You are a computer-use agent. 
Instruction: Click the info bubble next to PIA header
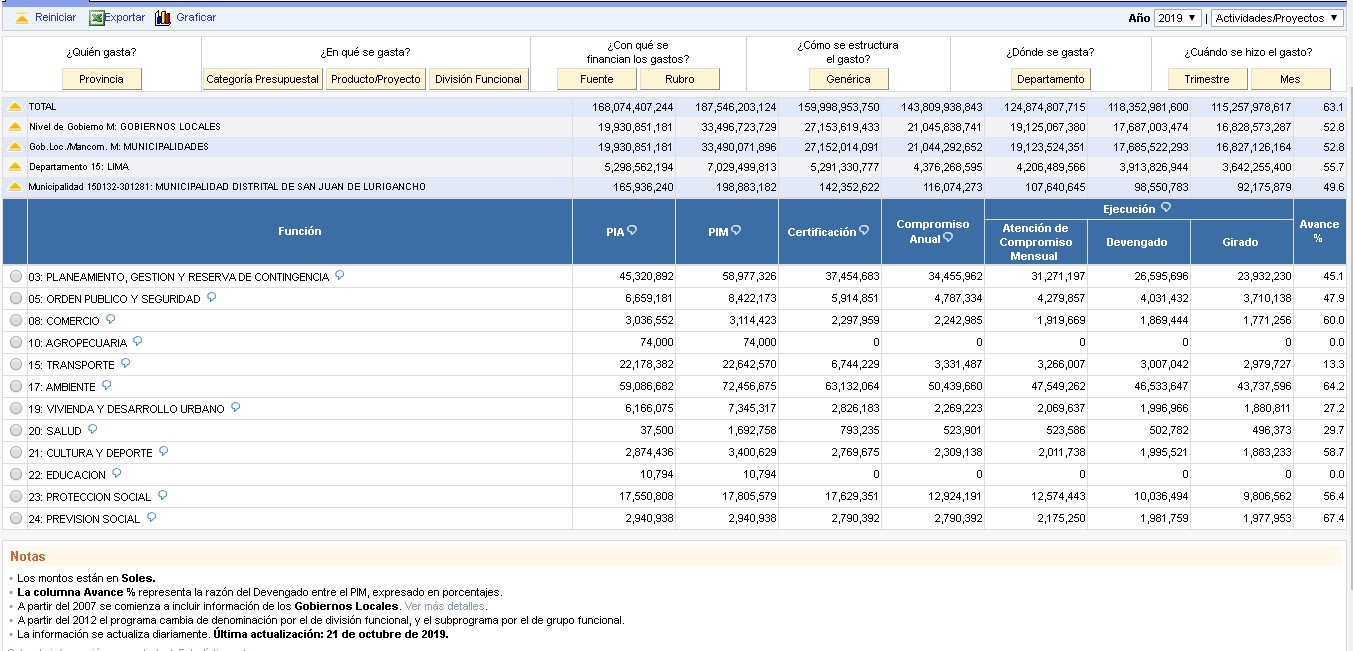632,231
